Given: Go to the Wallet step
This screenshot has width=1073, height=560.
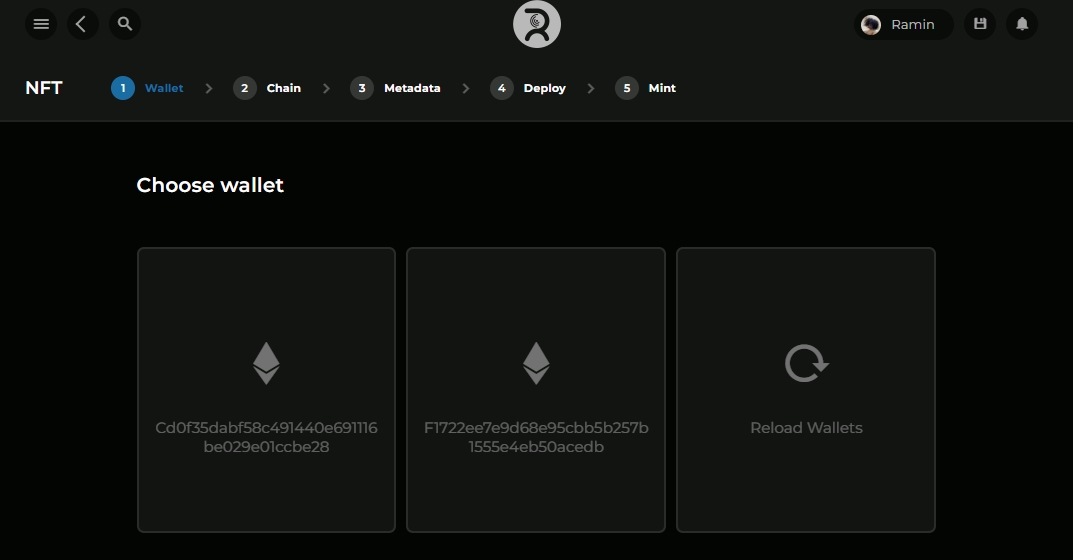Looking at the screenshot, I should click(149, 88).
